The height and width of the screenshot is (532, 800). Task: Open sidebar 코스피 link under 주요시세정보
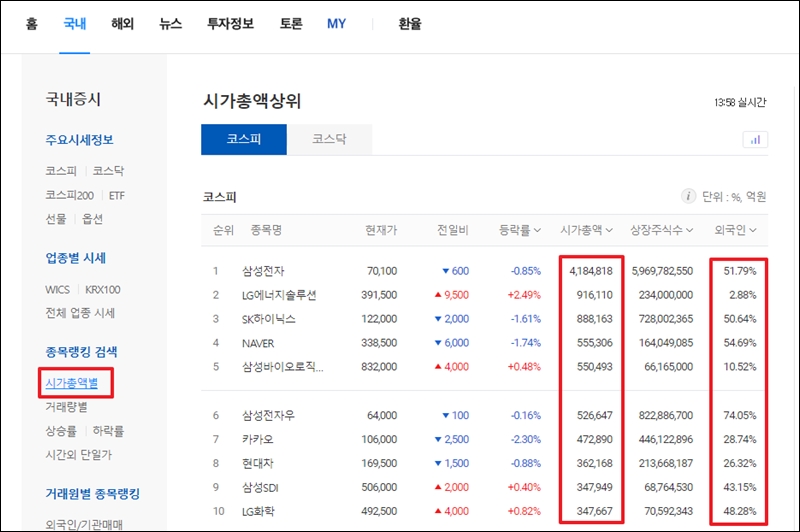pyautogui.click(x=61, y=171)
